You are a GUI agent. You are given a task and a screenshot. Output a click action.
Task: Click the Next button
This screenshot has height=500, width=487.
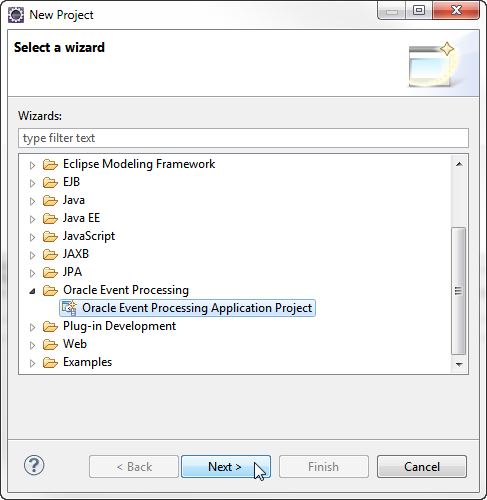[x=226, y=466]
